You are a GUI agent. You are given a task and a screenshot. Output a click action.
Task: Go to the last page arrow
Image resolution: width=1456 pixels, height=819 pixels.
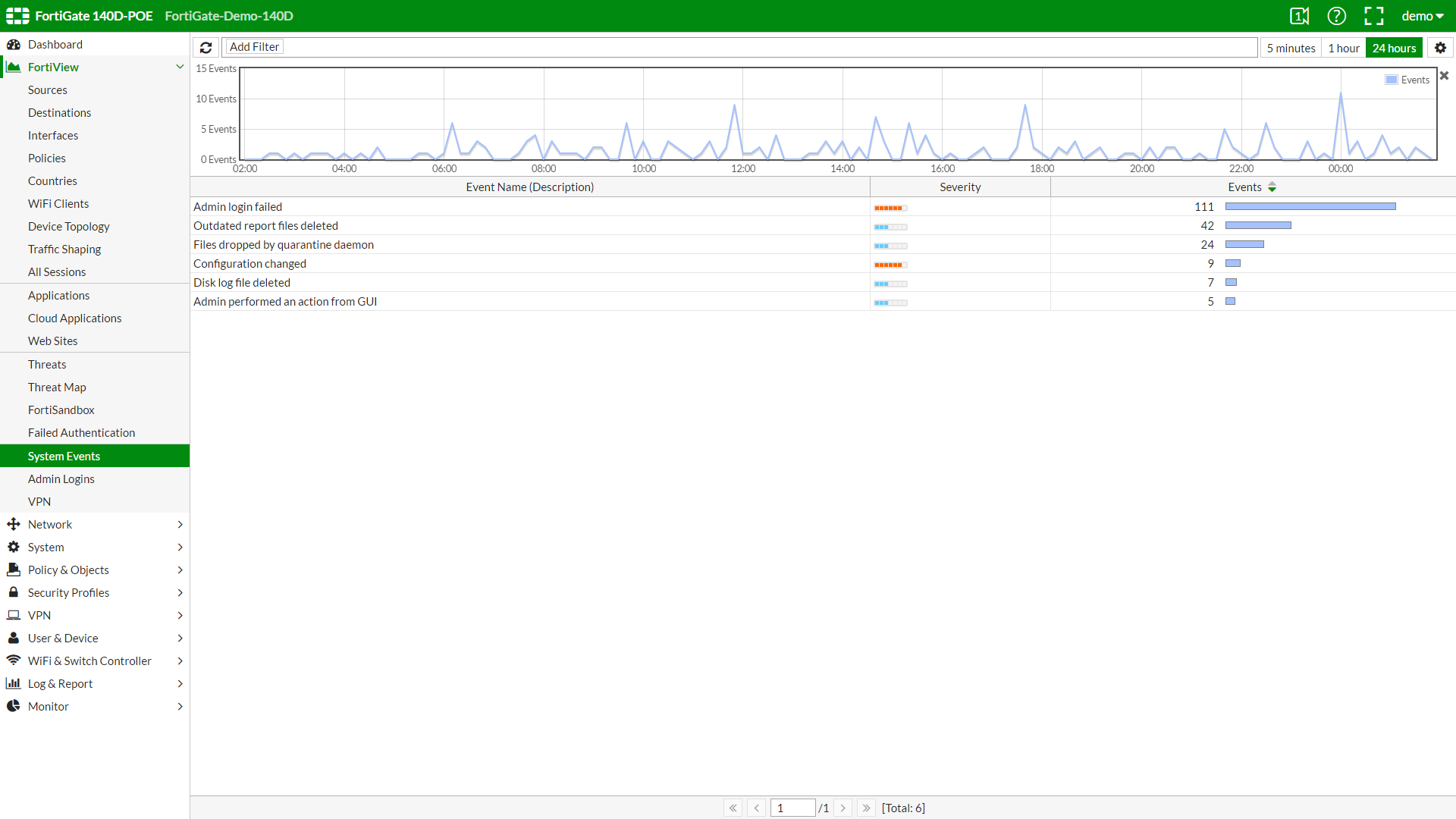coord(866,808)
